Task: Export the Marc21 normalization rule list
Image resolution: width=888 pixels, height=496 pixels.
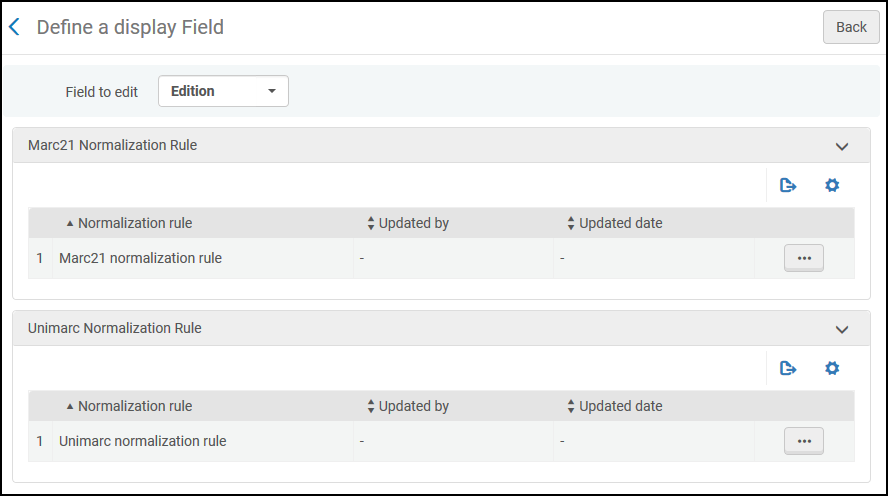Action: point(788,185)
